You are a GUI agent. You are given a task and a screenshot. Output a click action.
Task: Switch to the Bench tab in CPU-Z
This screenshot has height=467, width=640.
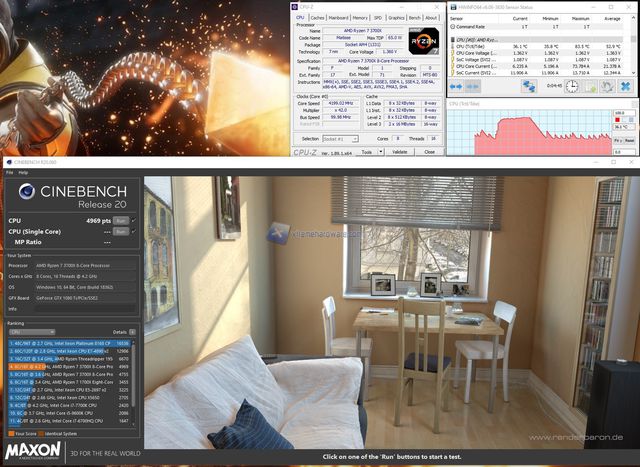coord(413,17)
